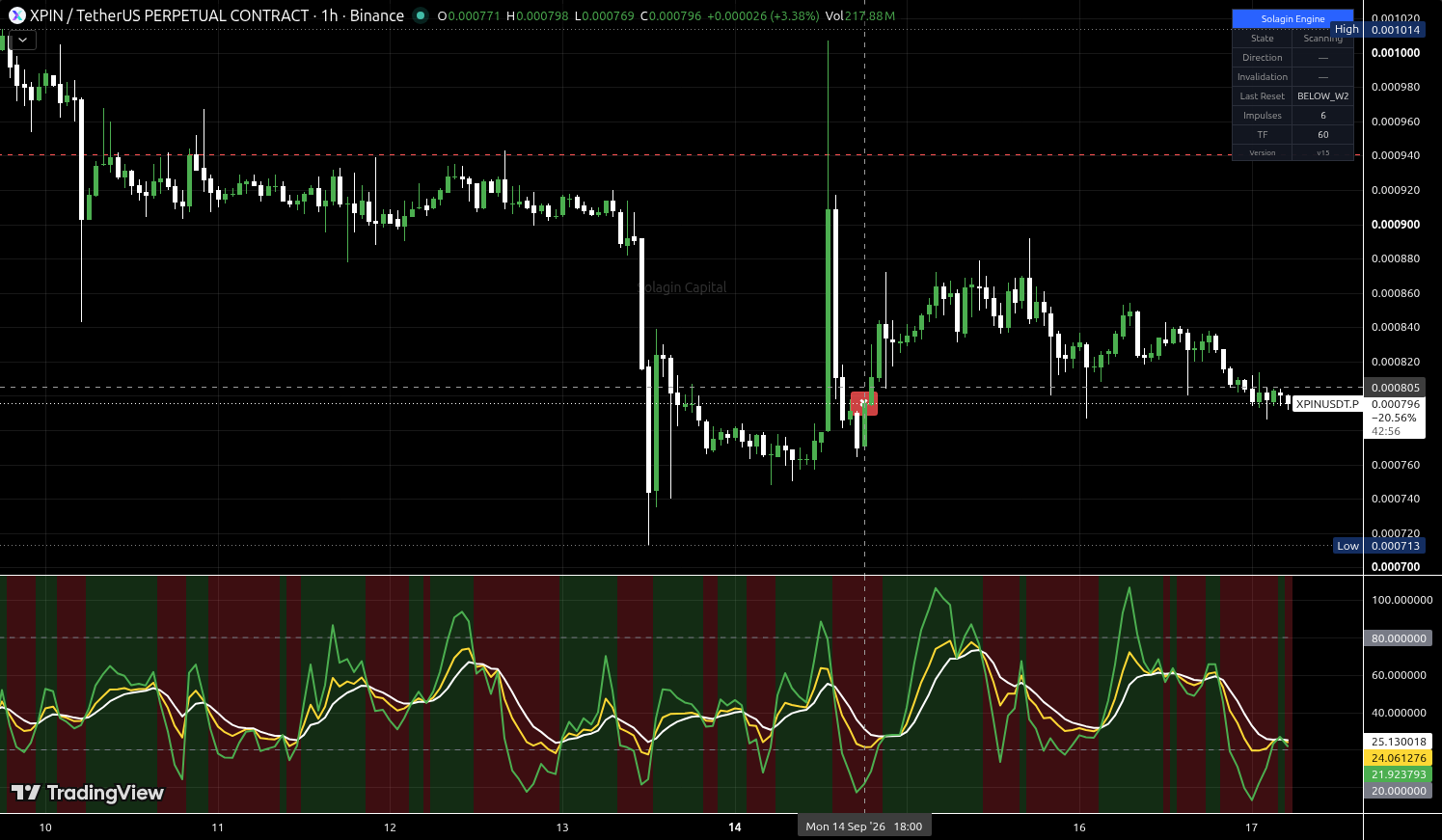Viewport: 1442px width, 840px height.
Task: Select the open value O0.000771
Action: tap(469, 15)
